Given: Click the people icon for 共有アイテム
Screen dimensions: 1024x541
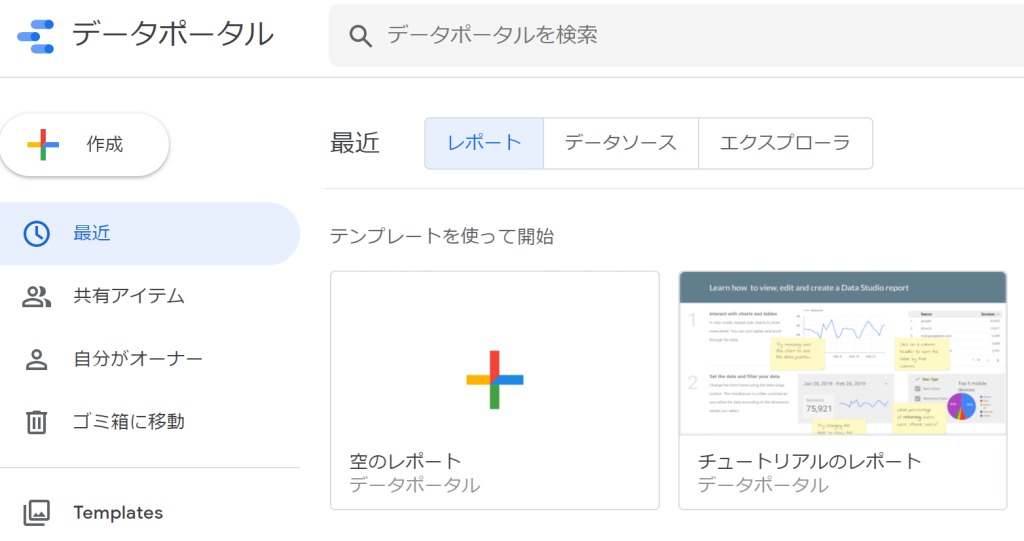Looking at the screenshot, I should point(37,297).
